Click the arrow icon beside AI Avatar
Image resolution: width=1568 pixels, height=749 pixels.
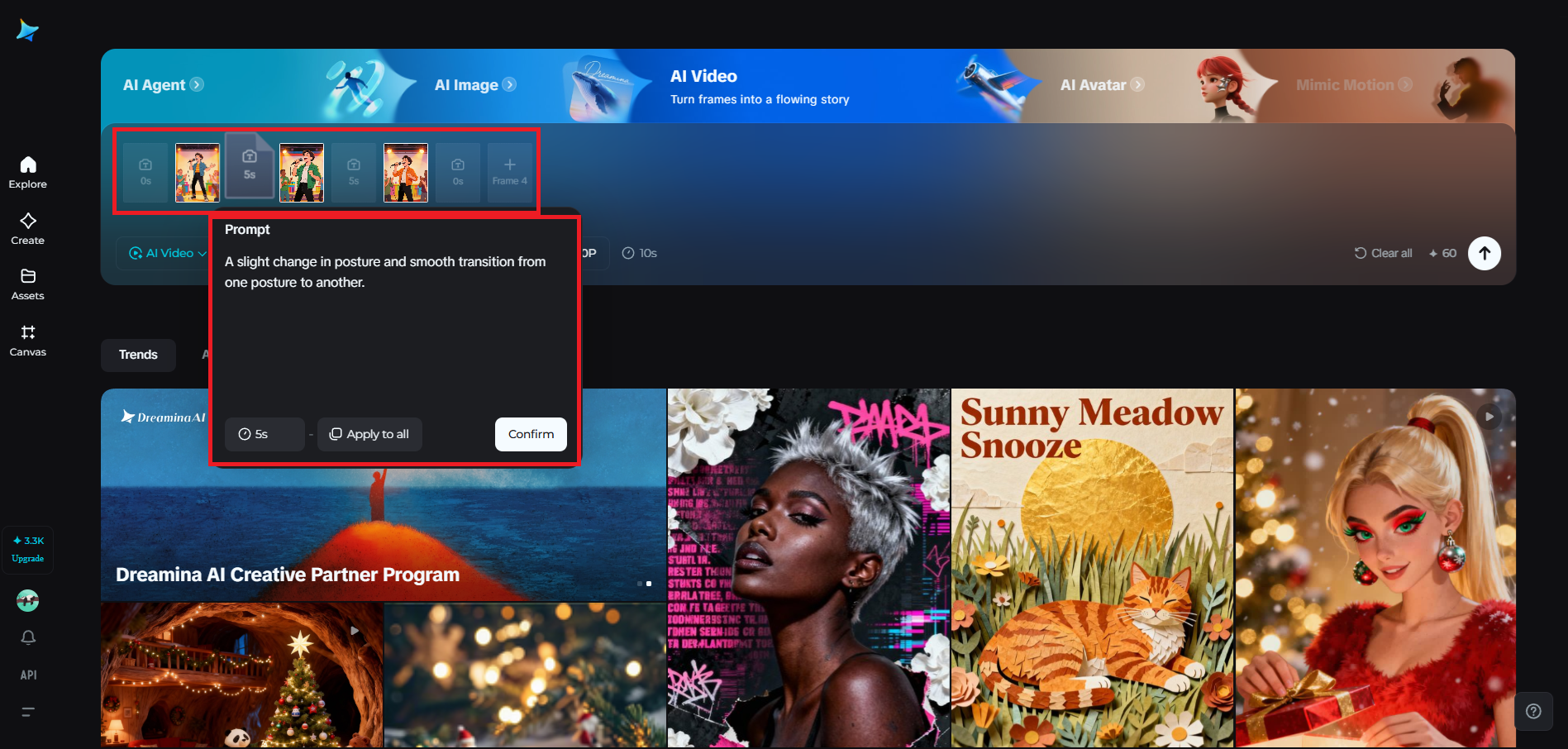tap(1137, 84)
